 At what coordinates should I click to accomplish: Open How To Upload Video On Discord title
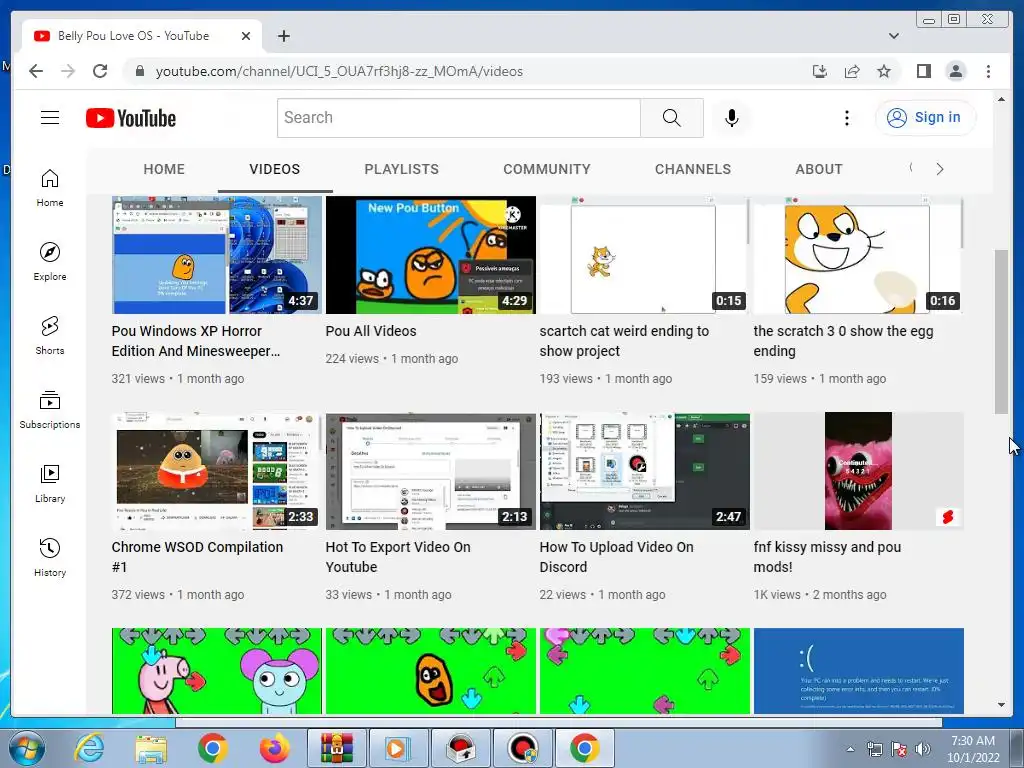click(x=616, y=557)
